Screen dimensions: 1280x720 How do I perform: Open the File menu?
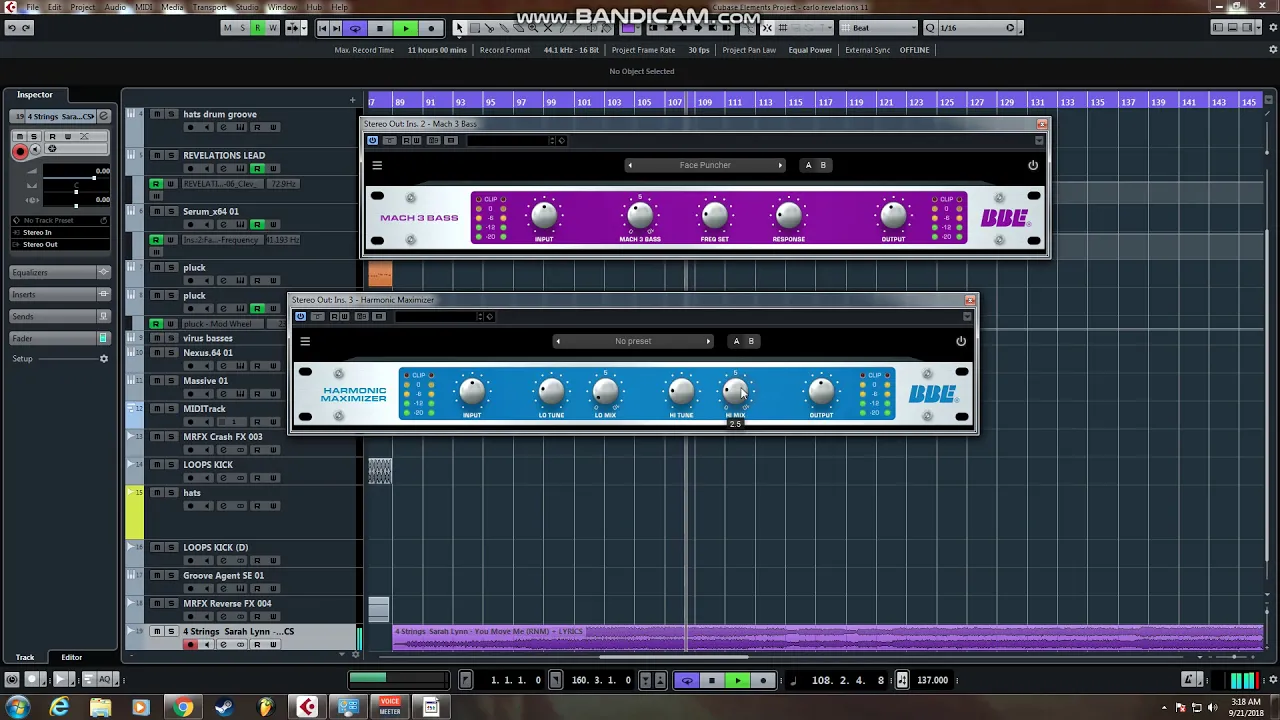click(32, 7)
